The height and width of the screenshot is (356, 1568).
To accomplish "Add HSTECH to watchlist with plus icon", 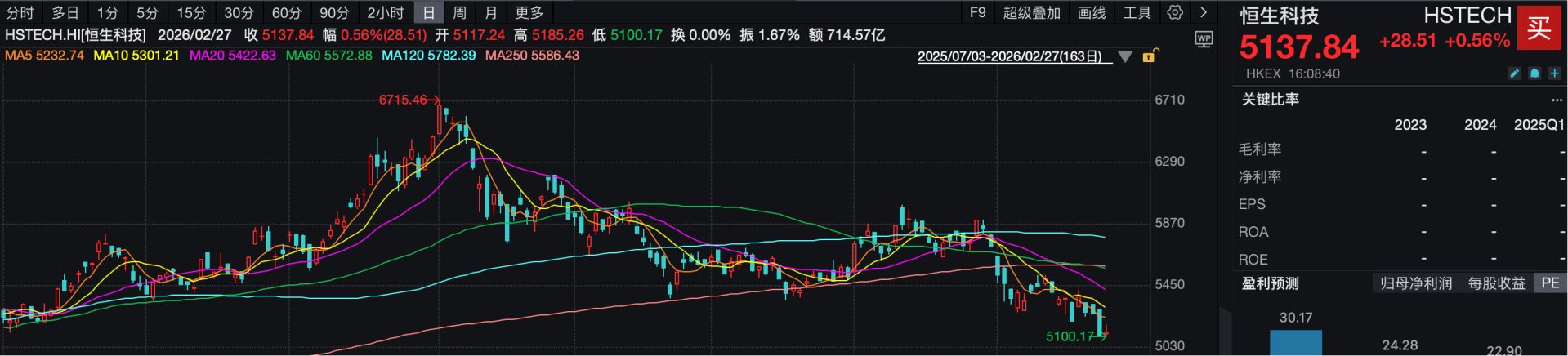I will coord(1554,73).
